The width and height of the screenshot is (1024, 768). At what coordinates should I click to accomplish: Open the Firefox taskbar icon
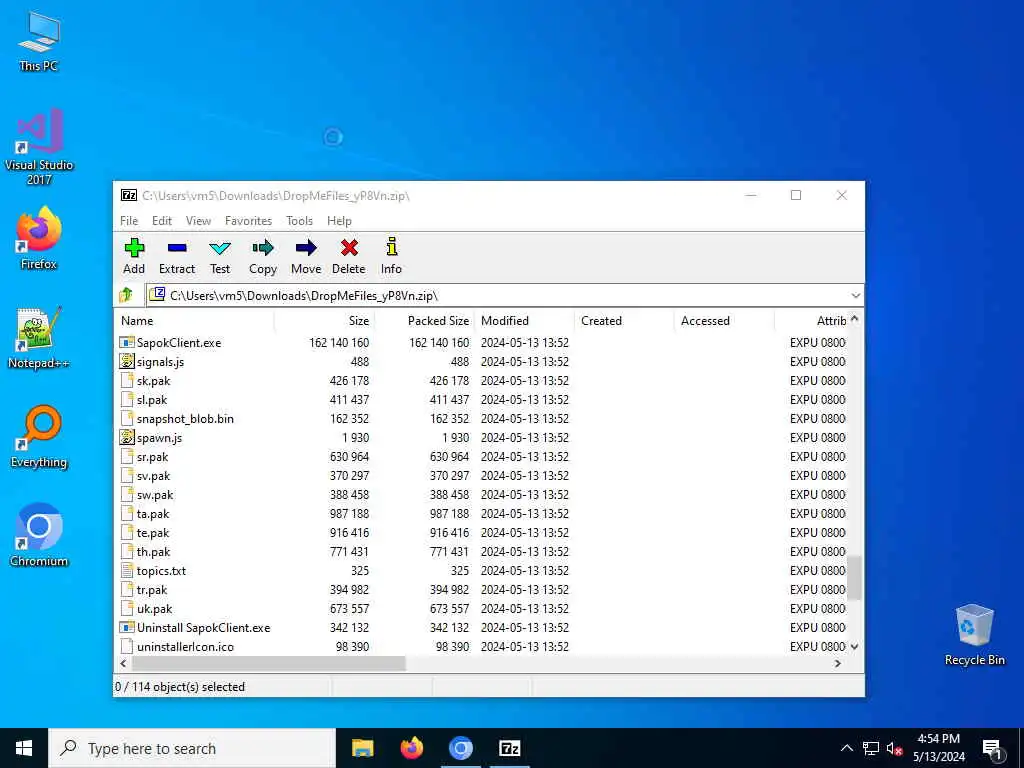tap(411, 748)
